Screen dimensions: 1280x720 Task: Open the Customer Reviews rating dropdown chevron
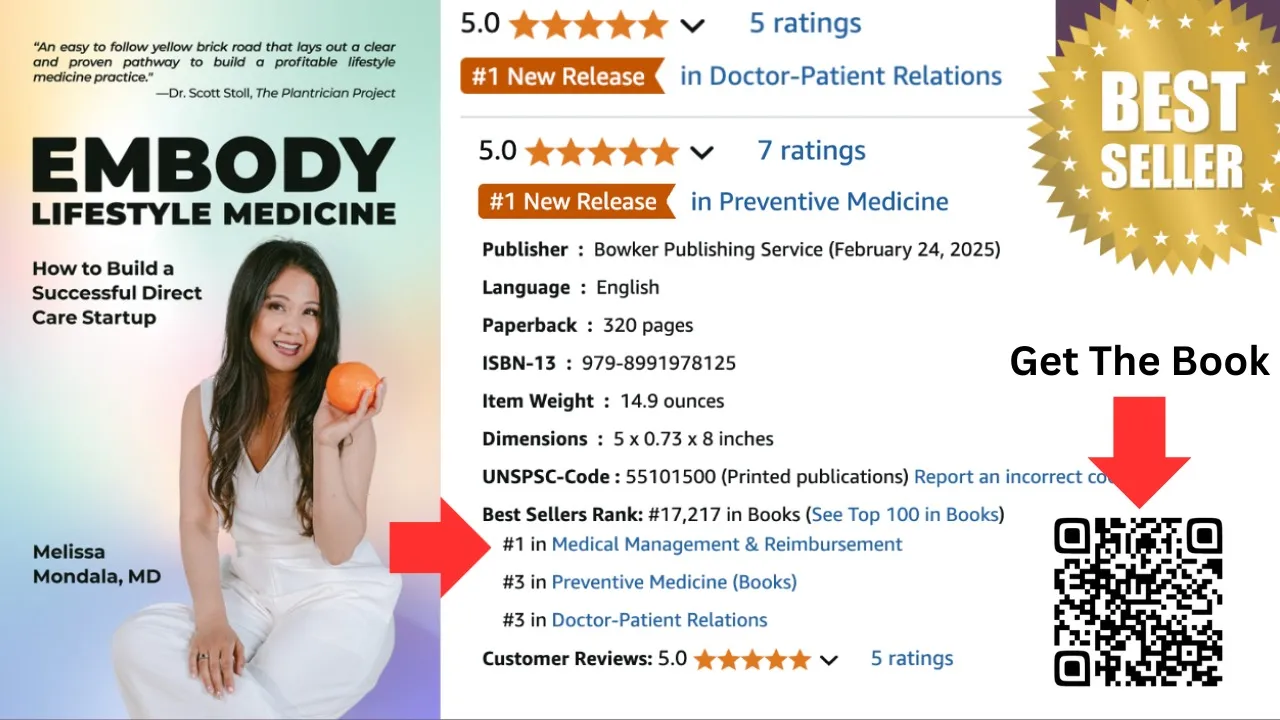click(x=828, y=660)
